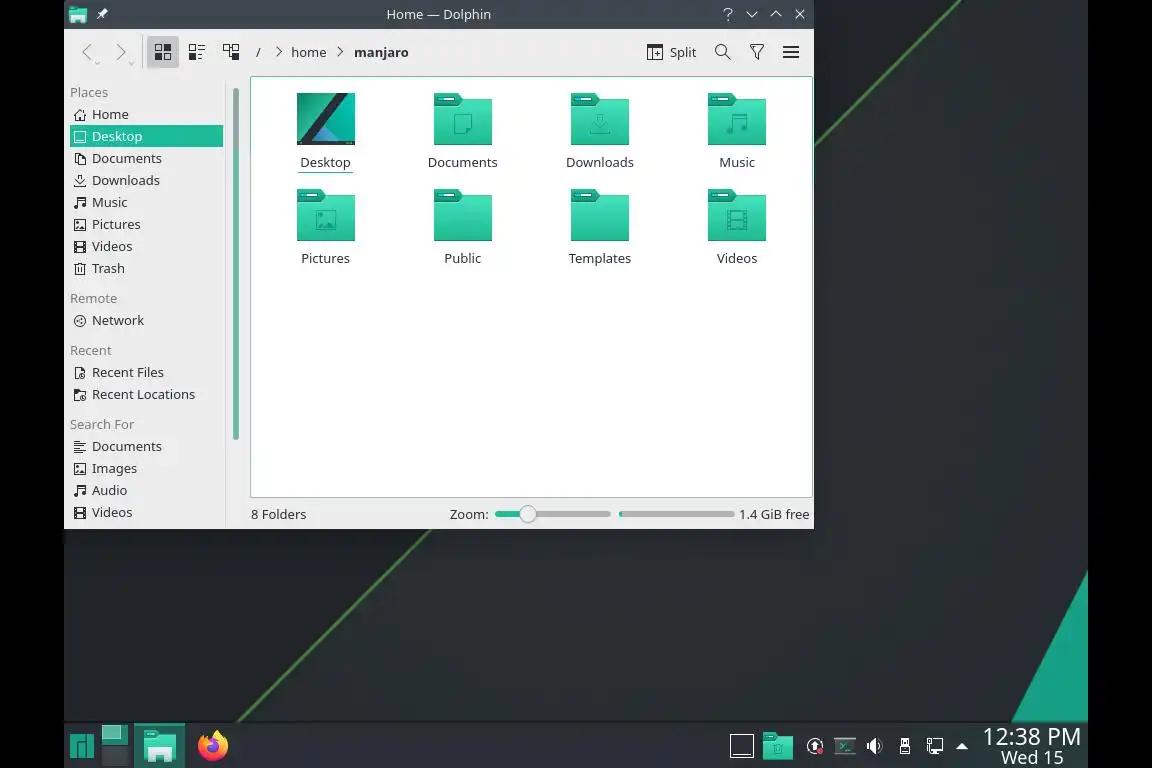Open the Manjaro application launcher
The width and height of the screenshot is (1152, 768).
click(x=82, y=746)
